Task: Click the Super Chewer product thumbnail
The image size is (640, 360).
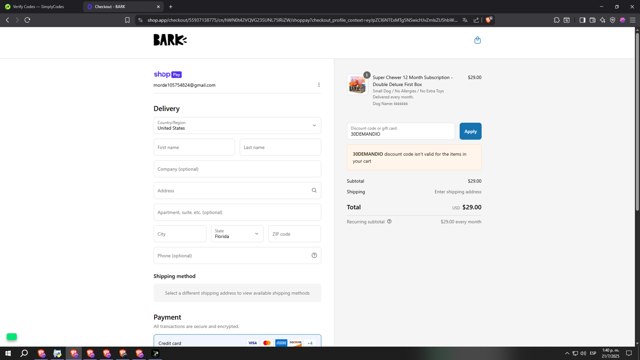Action: pos(357,84)
